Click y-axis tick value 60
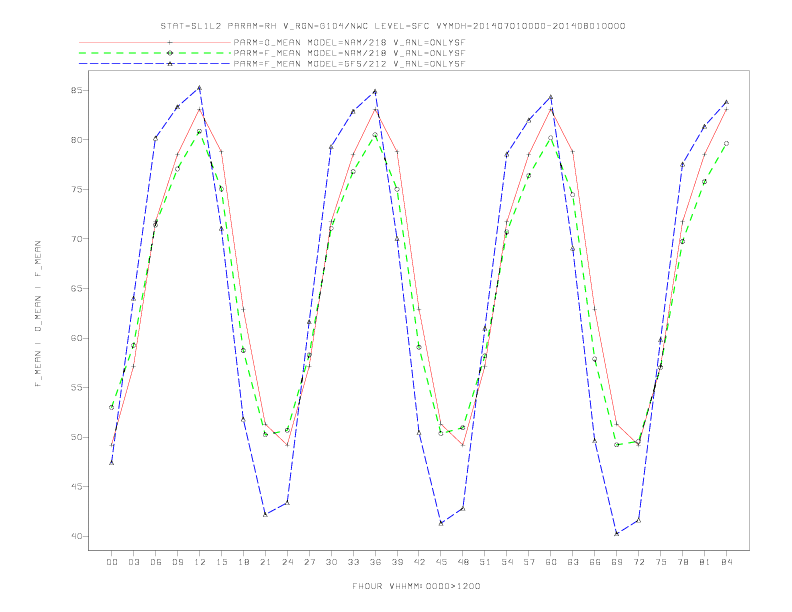Screen dimensions: 792x612 tap(76, 338)
